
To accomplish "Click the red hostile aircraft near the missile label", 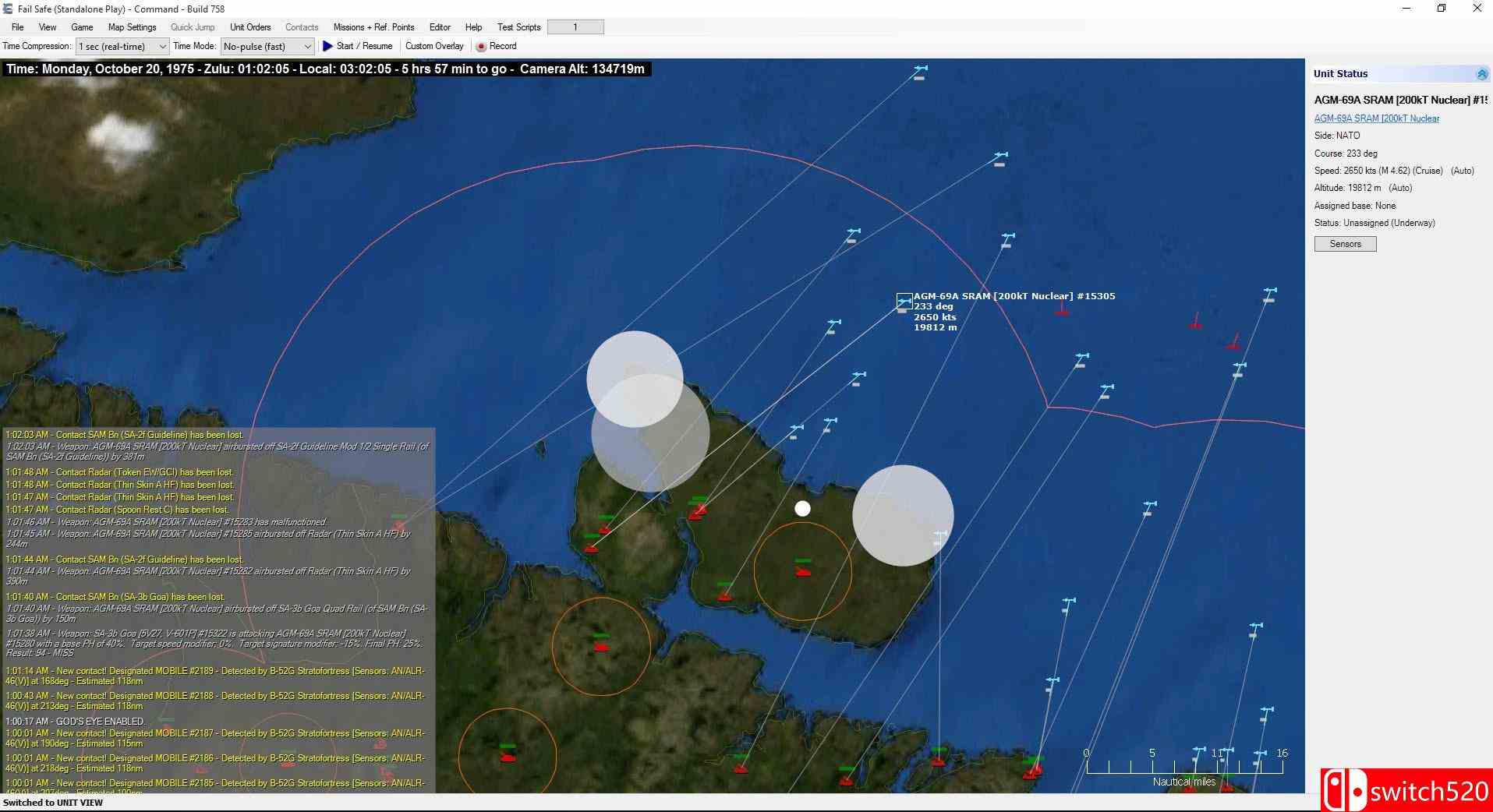I will coord(1061,309).
